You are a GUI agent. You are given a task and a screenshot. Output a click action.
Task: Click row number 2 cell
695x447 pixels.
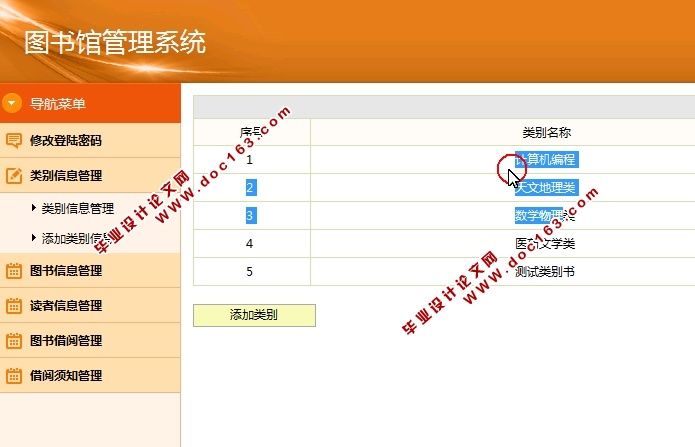point(251,188)
